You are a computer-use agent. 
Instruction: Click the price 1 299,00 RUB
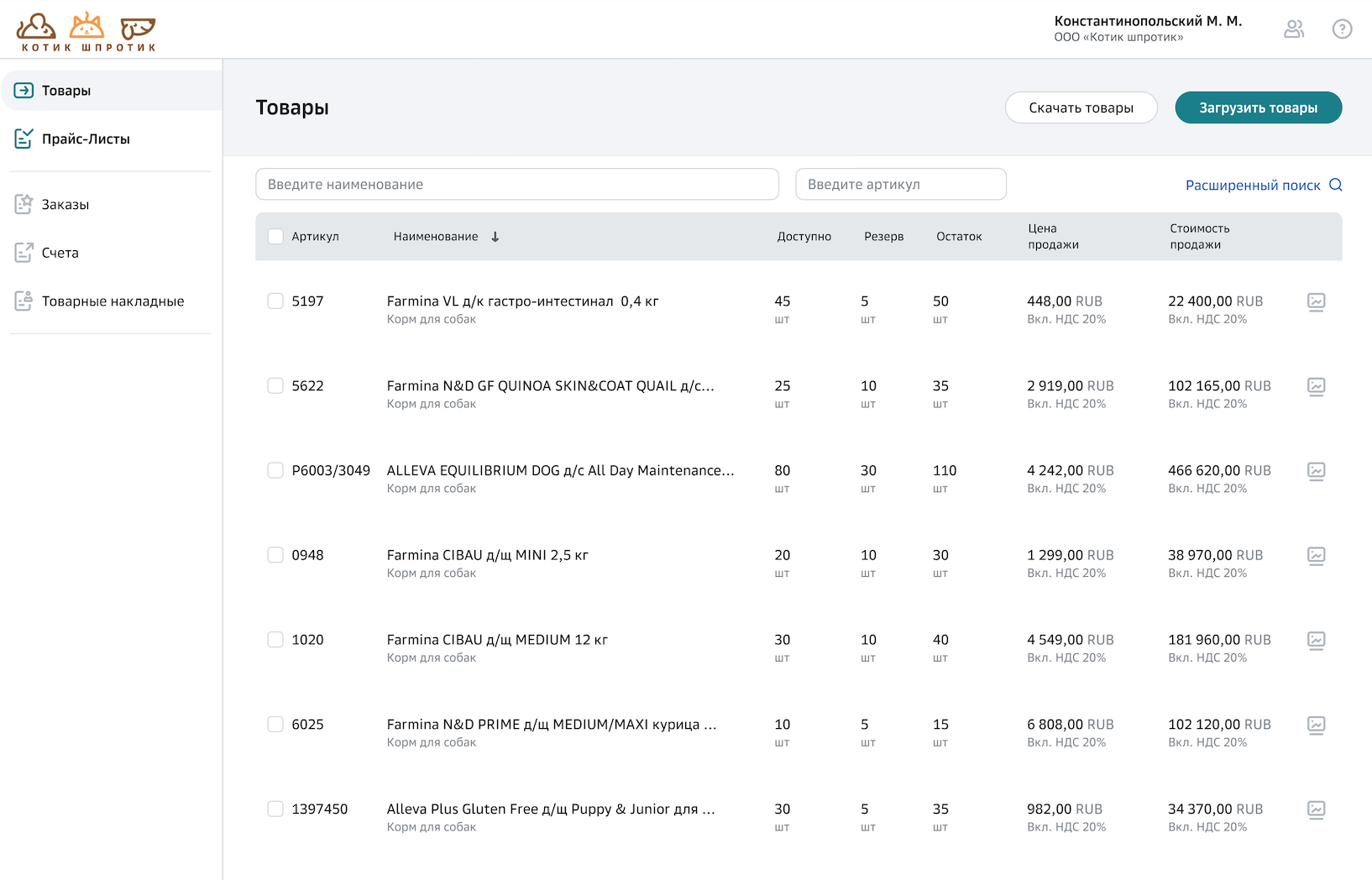coord(1071,556)
